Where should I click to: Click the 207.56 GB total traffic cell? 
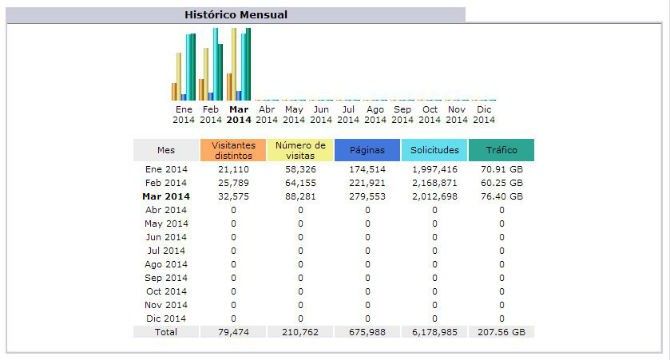pos(502,332)
